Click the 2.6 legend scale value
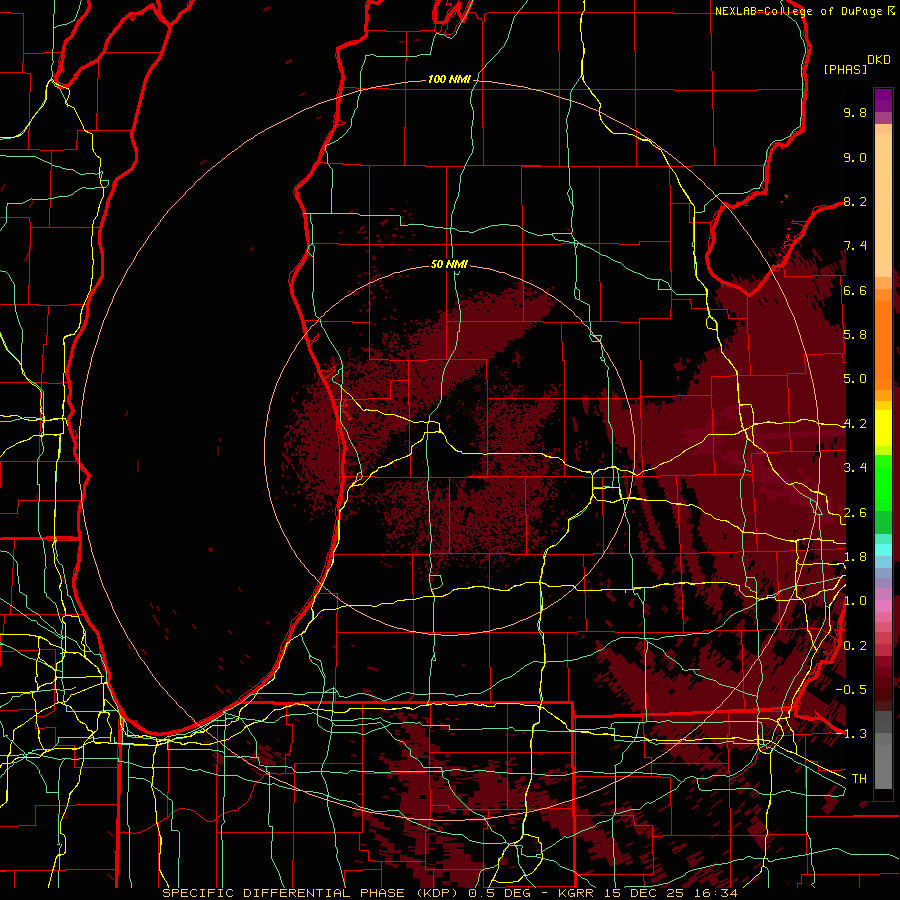 [855, 513]
